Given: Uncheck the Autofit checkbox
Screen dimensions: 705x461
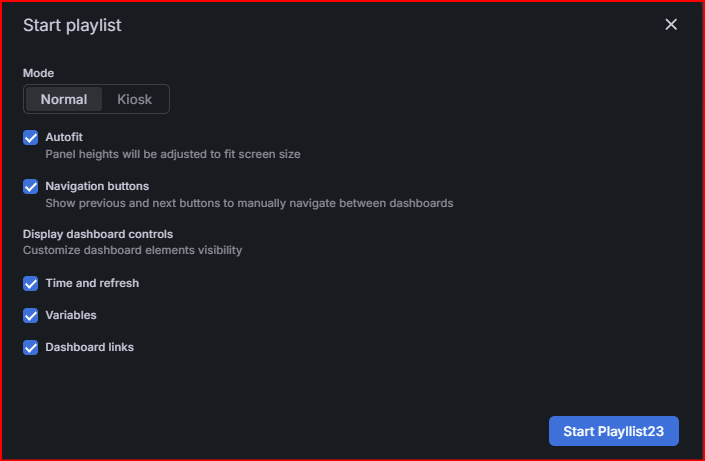Looking at the screenshot, I should 31,138.
